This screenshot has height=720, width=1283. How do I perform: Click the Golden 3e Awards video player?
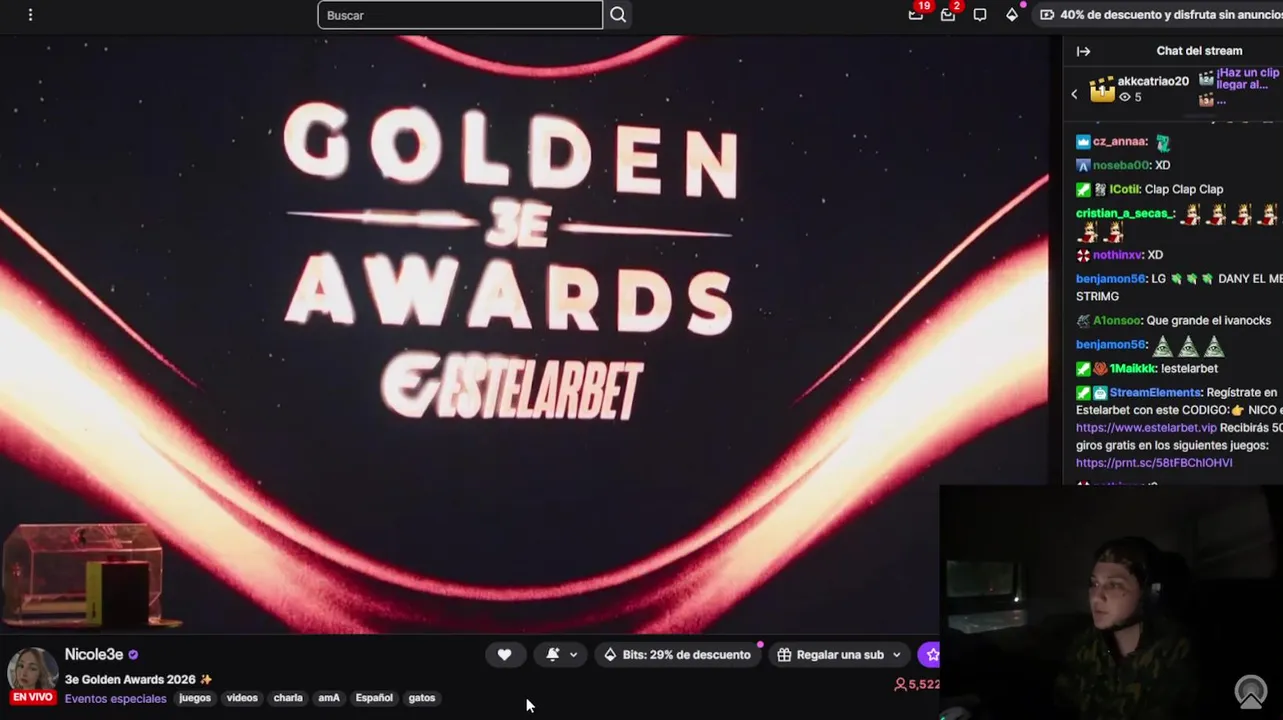[x=524, y=334]
